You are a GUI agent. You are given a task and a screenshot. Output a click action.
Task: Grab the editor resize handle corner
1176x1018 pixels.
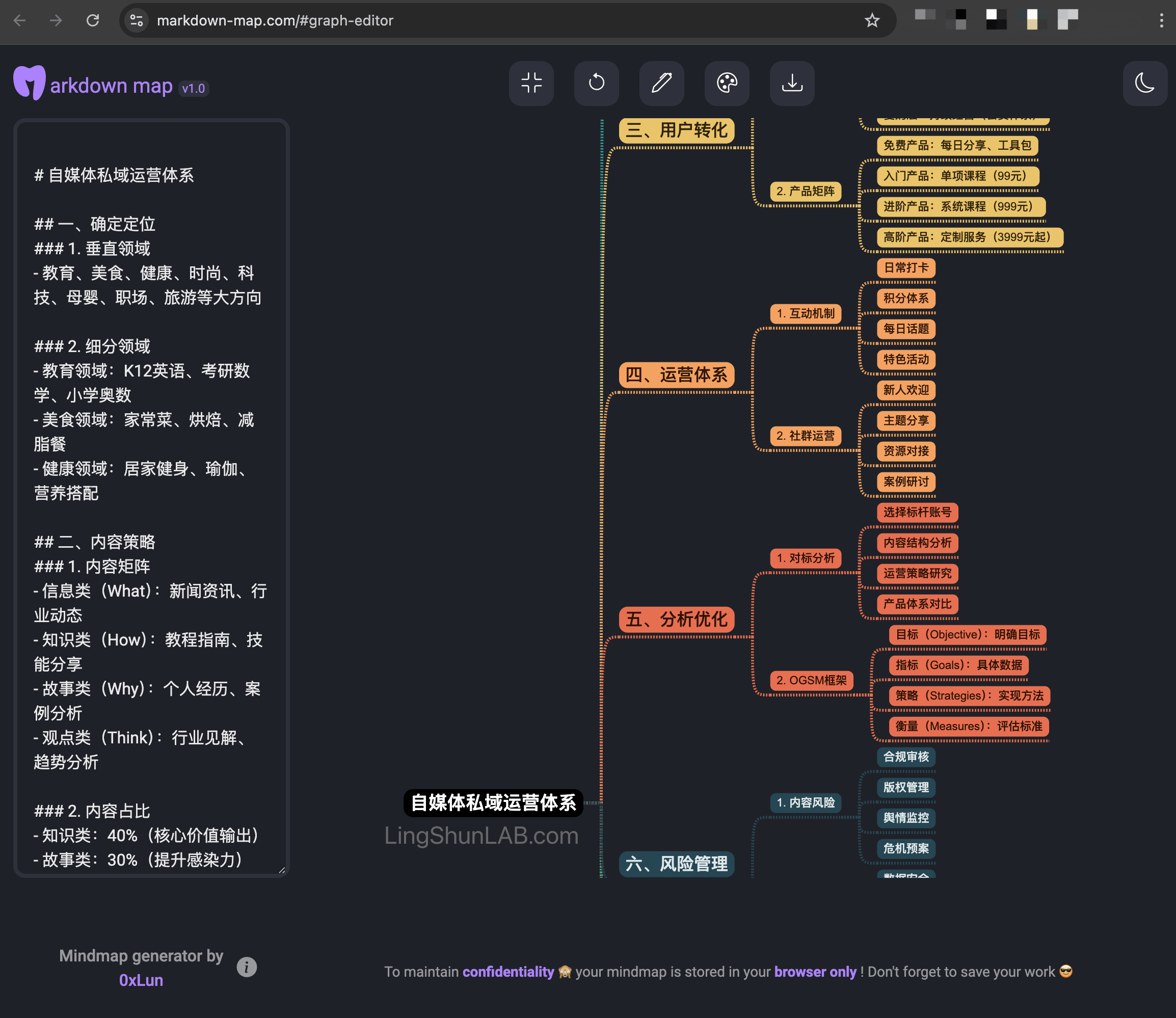click(282, 870)
